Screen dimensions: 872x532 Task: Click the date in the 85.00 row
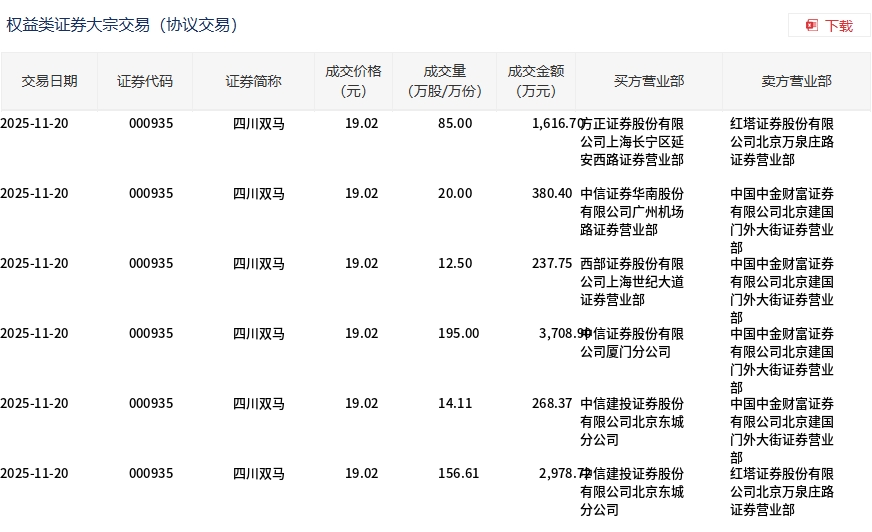pyautogui.click(x=34, y=123)
